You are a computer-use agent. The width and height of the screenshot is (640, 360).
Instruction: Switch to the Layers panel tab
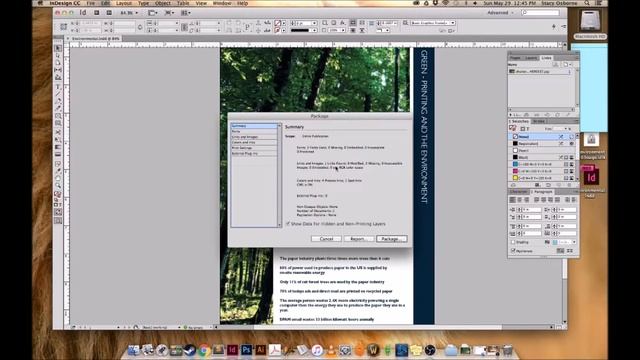(x=531, y=58)
